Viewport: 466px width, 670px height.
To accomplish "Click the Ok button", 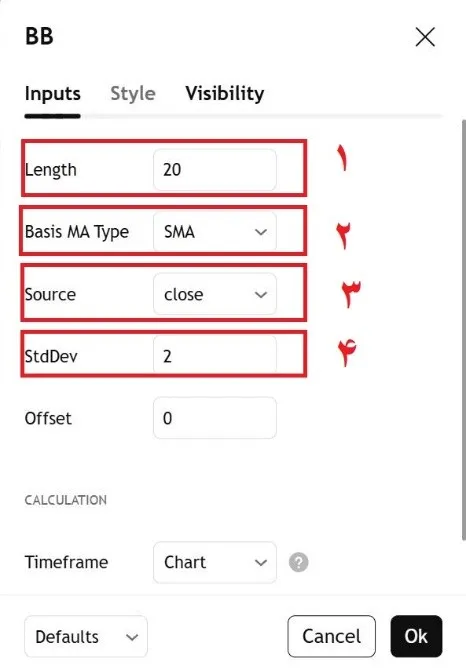I will 416,636.
